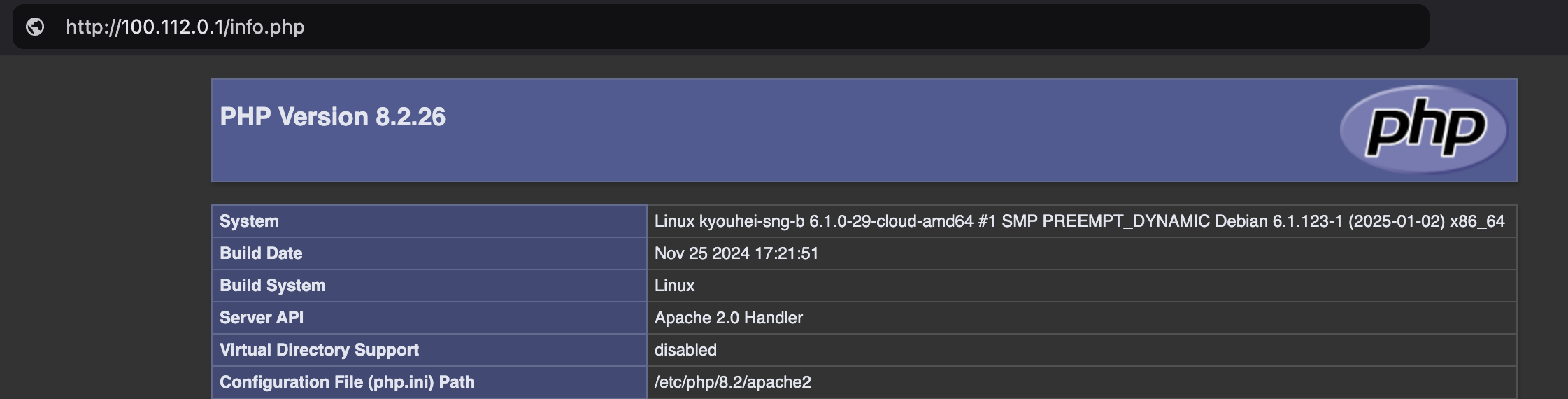
Task: Click the disabled value text
Action: 685,350
